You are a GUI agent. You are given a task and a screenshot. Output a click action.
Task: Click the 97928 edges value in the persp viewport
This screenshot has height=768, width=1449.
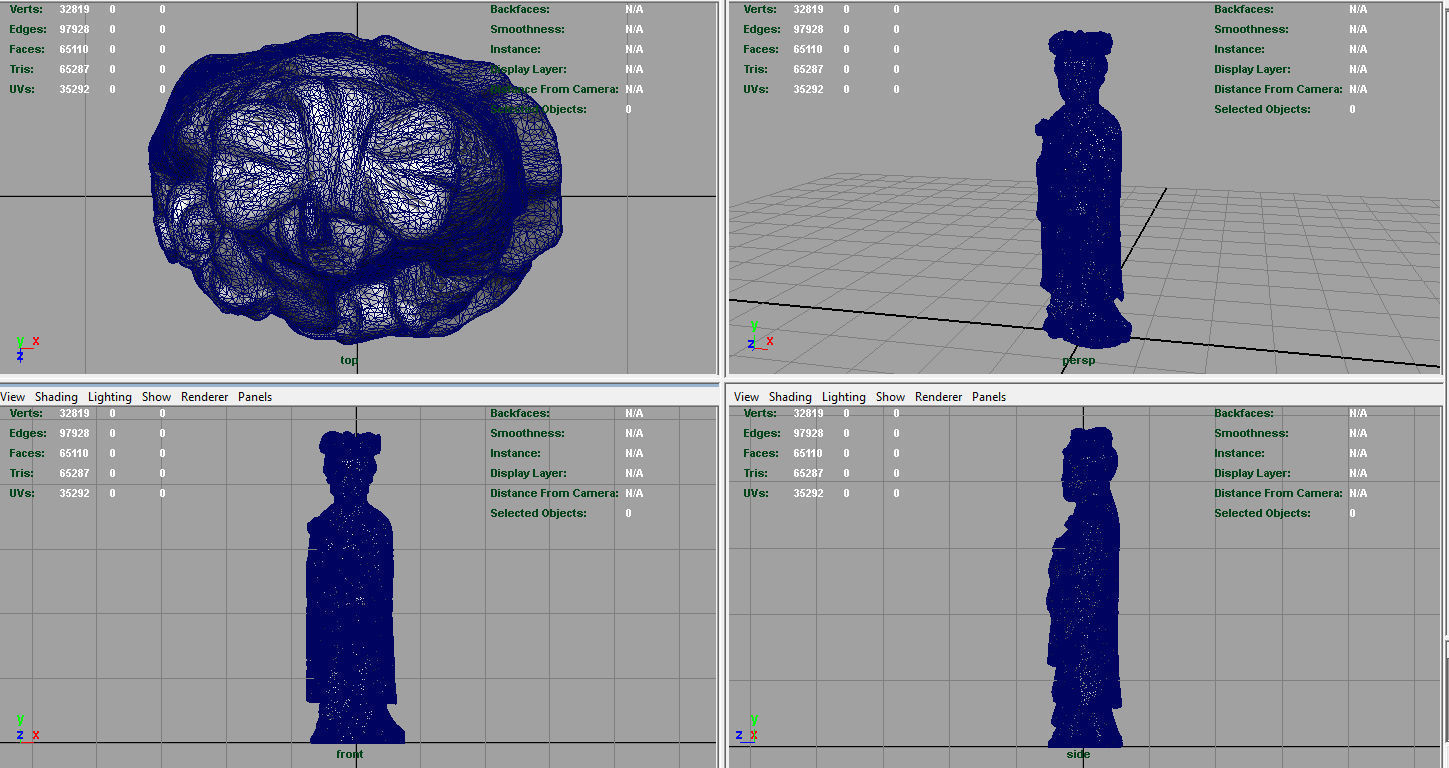click(808, 29)
